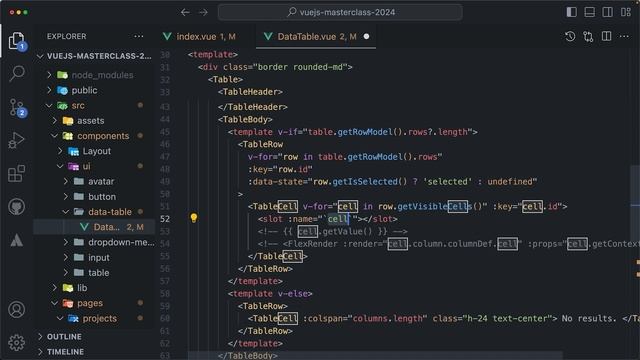Screen dimensions: 640x360
Task: Open the GitHub view in activity bar
Action: pos(17,207)
